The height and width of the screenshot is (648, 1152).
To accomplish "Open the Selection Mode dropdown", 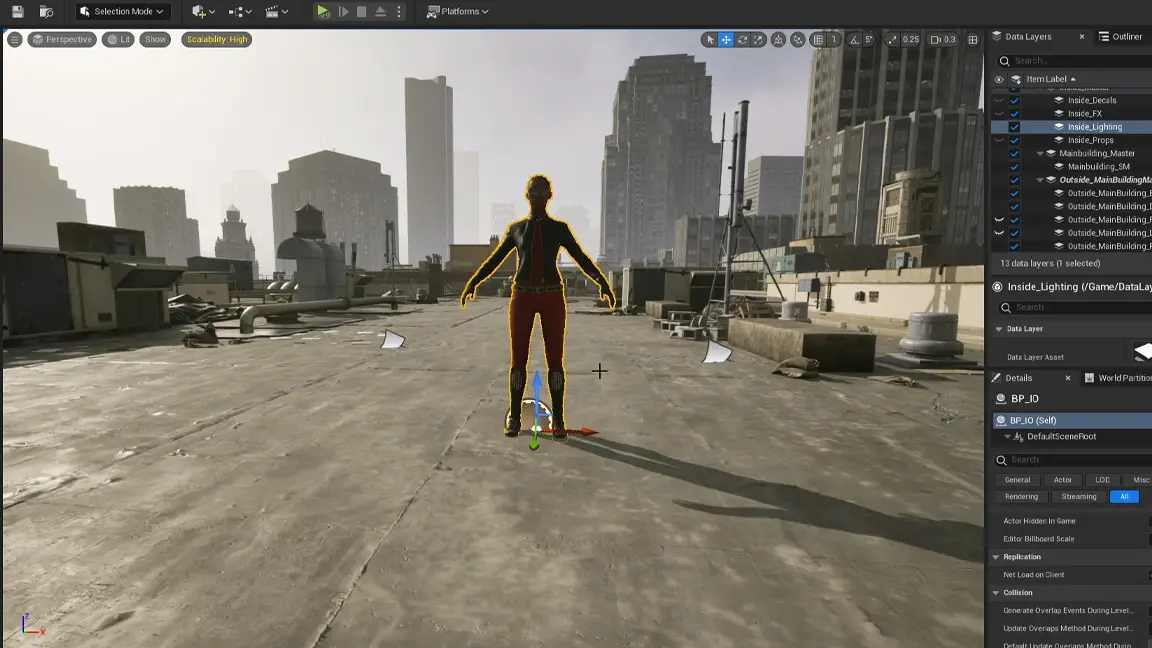I will [122, 12].
